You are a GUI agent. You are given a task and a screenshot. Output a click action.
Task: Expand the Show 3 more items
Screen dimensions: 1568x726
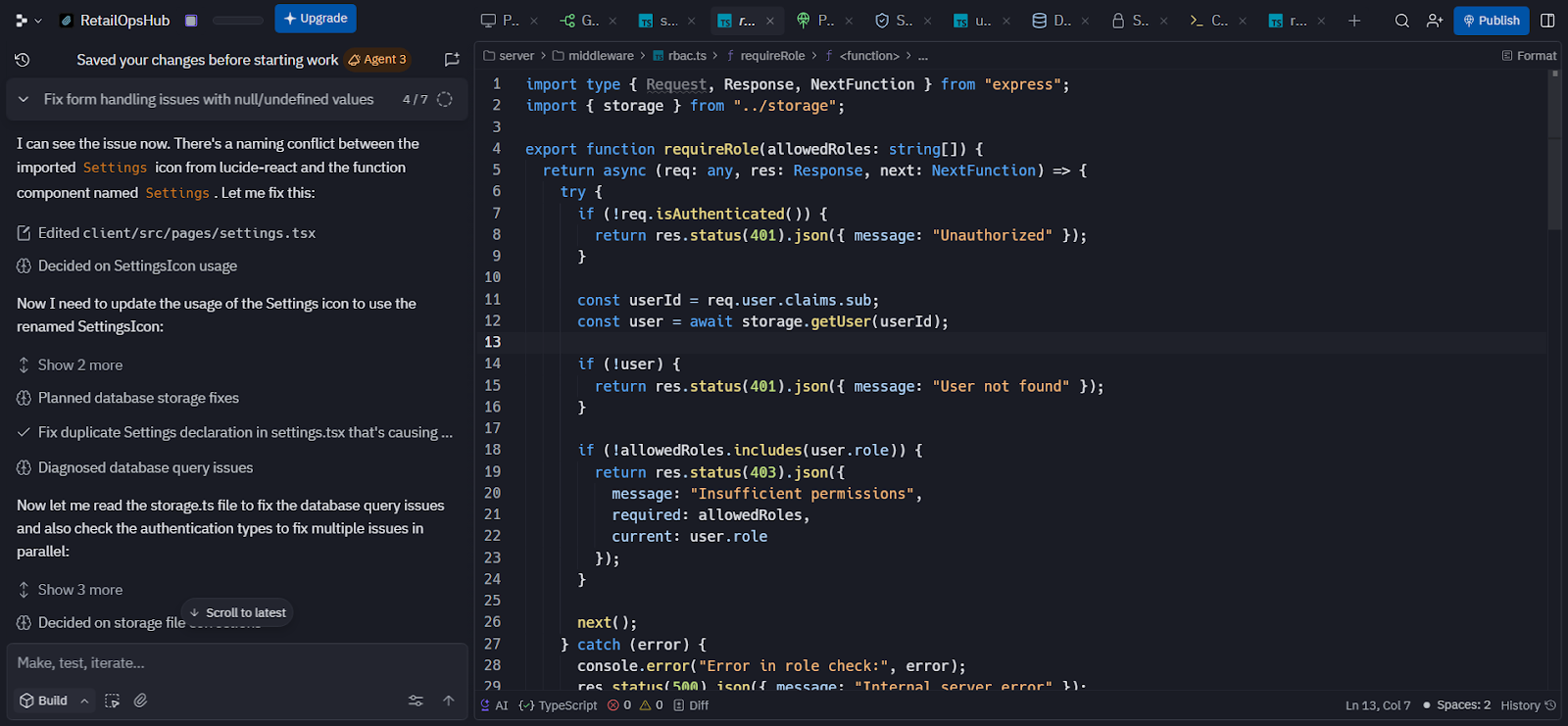71,590
